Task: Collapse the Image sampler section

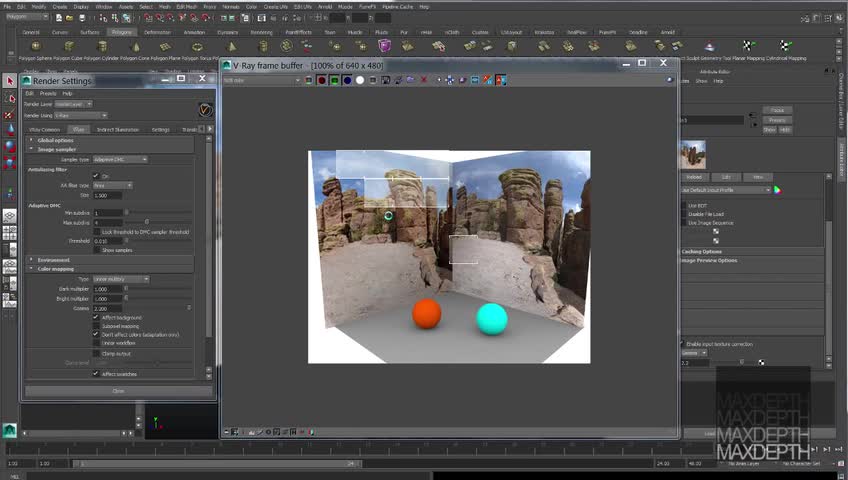Action: (110, 149)
